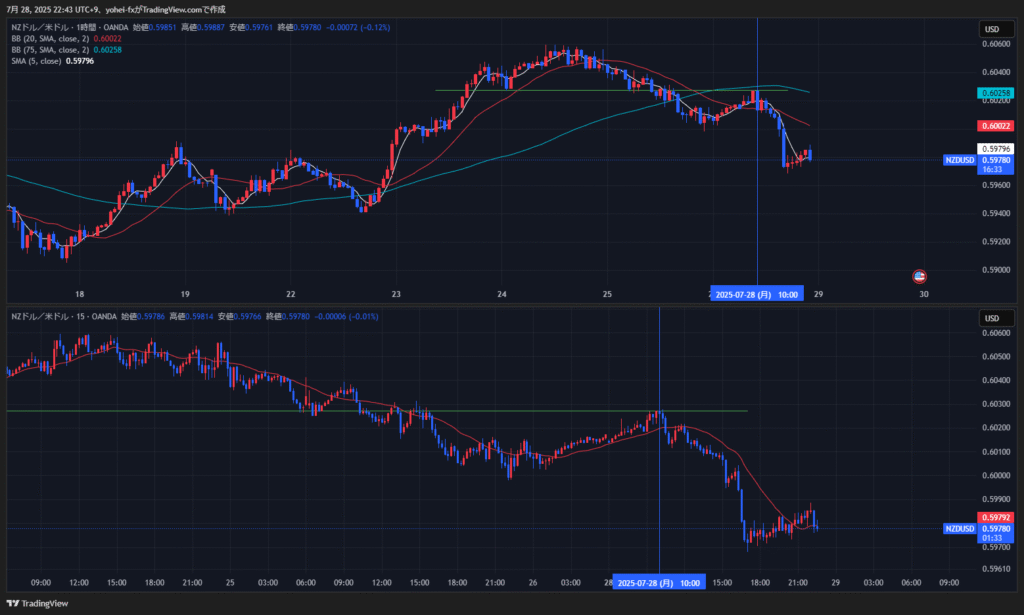Screen dimensions: 1024x615
Task: Click the NZDUSD price label on lower chart
Action: click(x=960, y=528)
